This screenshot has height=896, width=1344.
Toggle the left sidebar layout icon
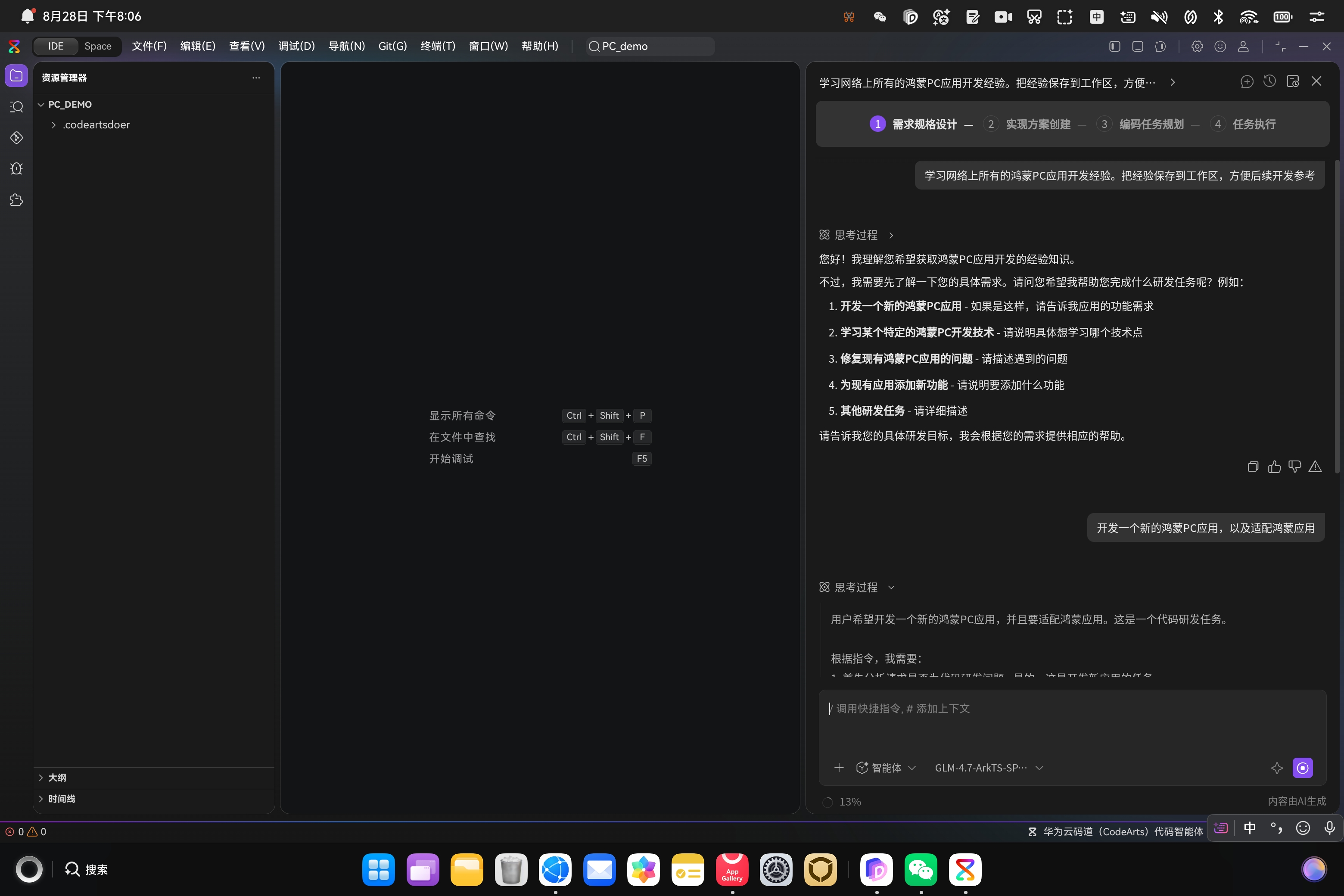pos(1114,46)
